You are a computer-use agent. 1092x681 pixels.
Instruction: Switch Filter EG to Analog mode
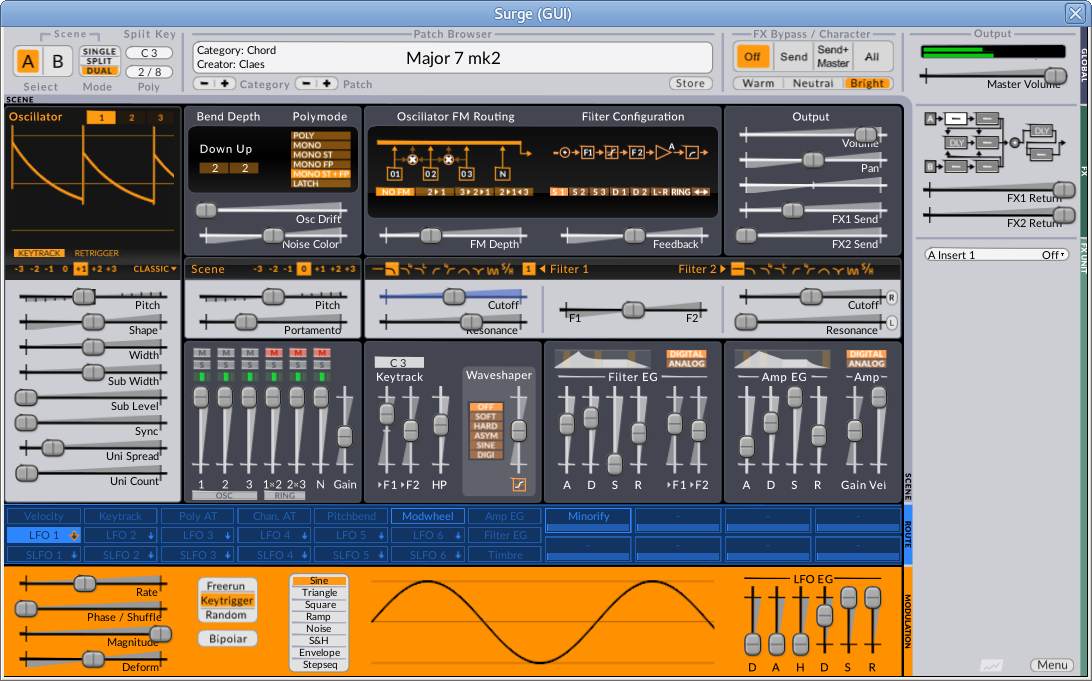coord(686,363)
